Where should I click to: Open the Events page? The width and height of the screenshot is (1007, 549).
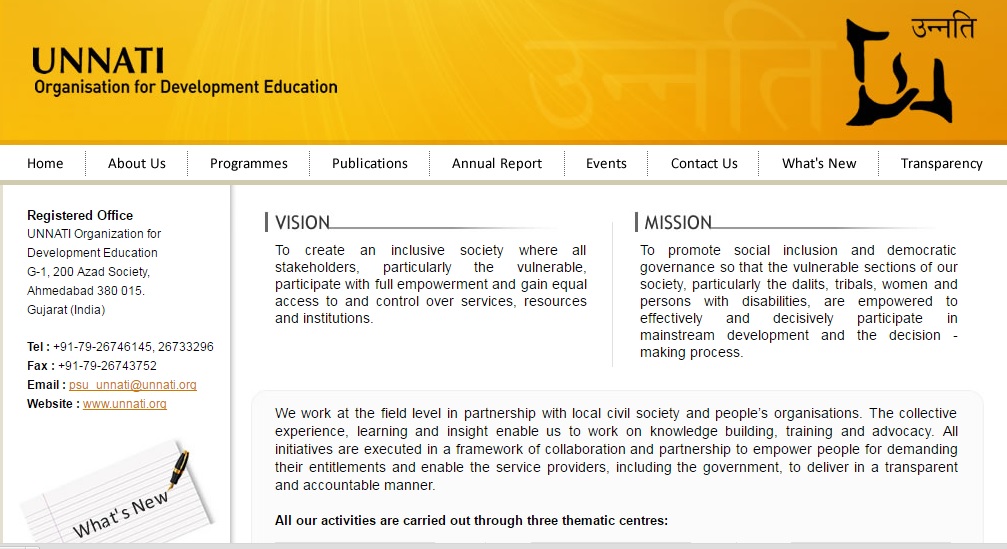point(606,163)
